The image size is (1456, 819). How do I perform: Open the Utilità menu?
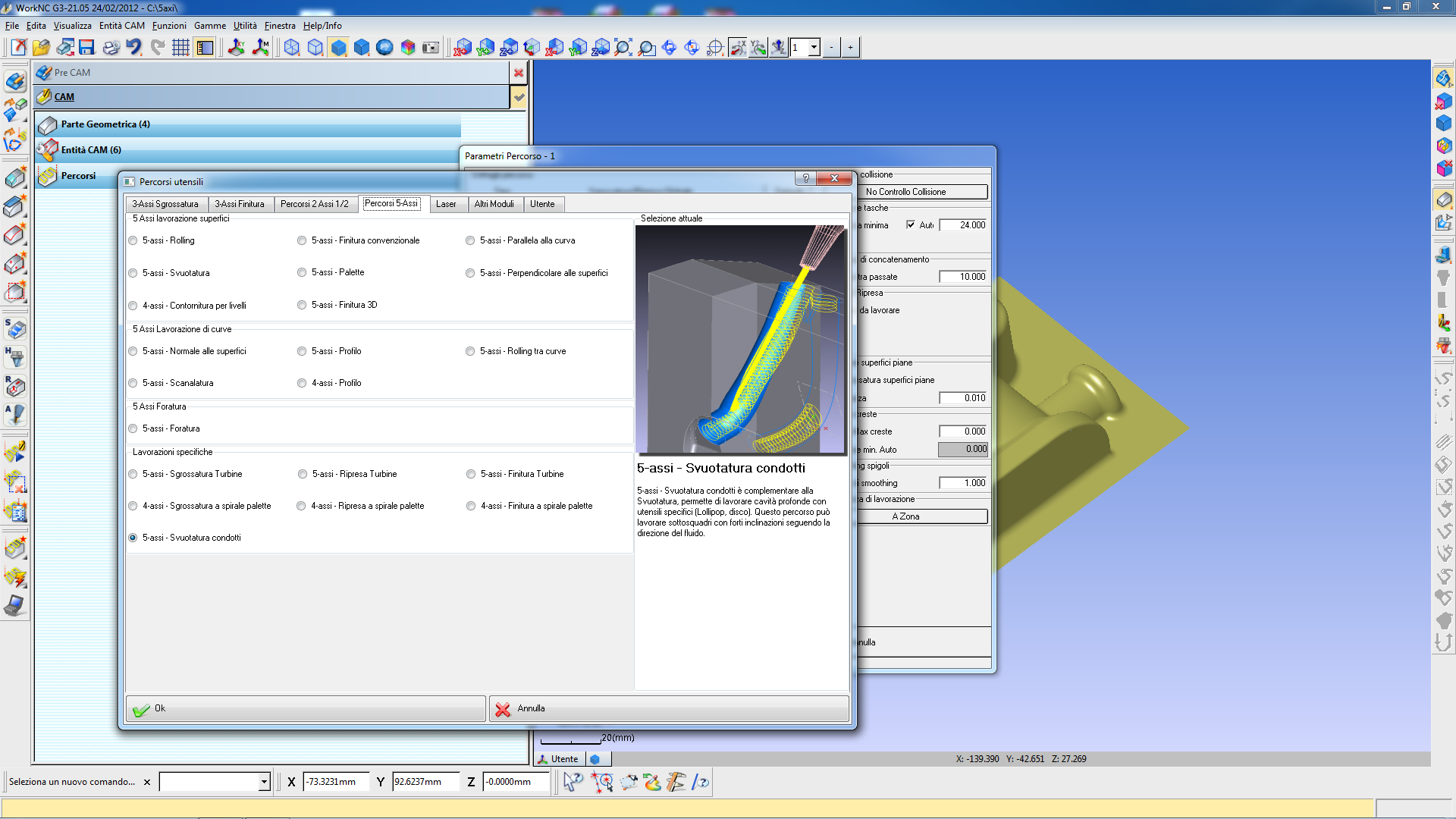pos(245,26)
